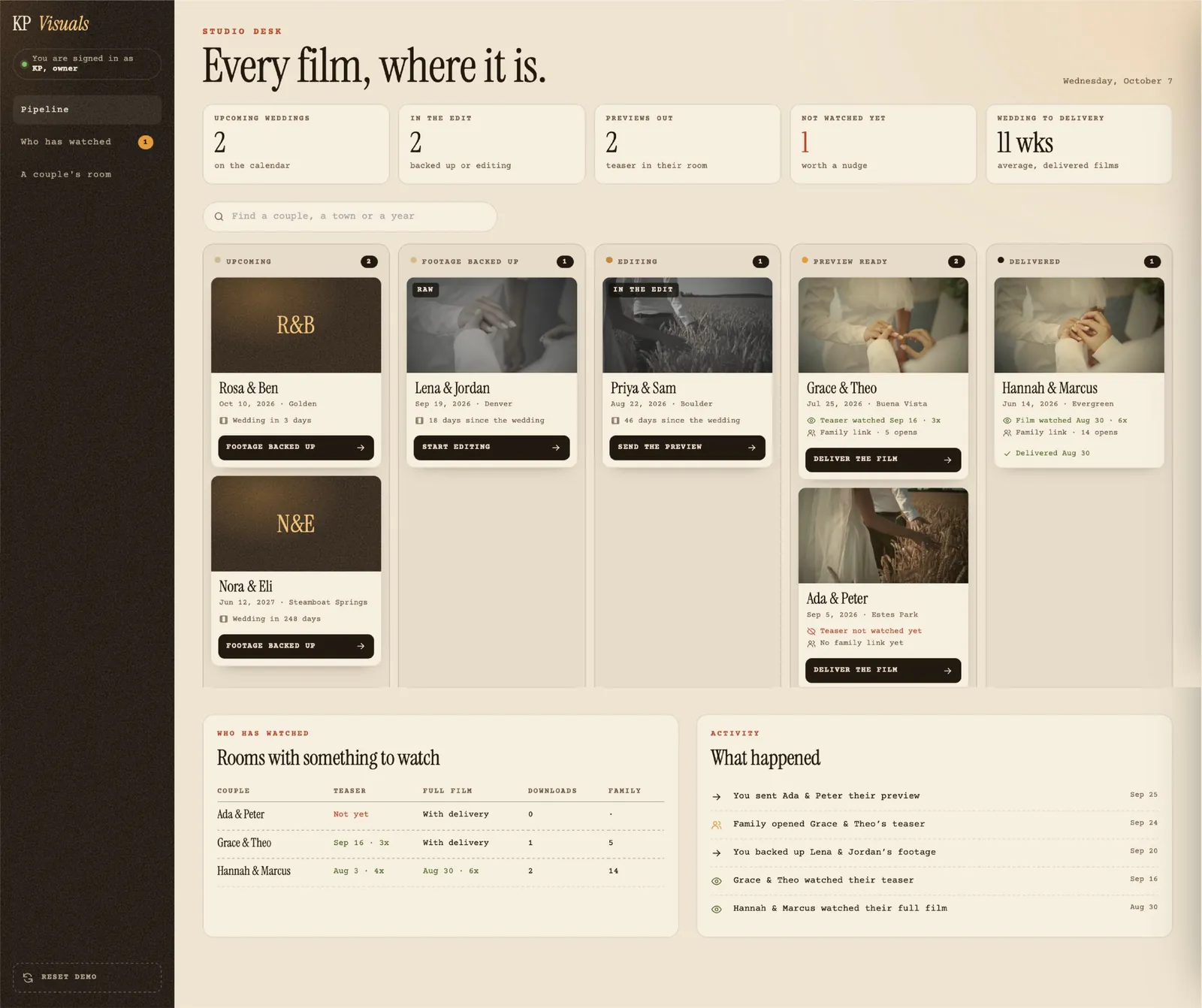Click Ada & Peter row in watched table
The height and width of the screenshot is (1008, 1202).
point(440,815)
